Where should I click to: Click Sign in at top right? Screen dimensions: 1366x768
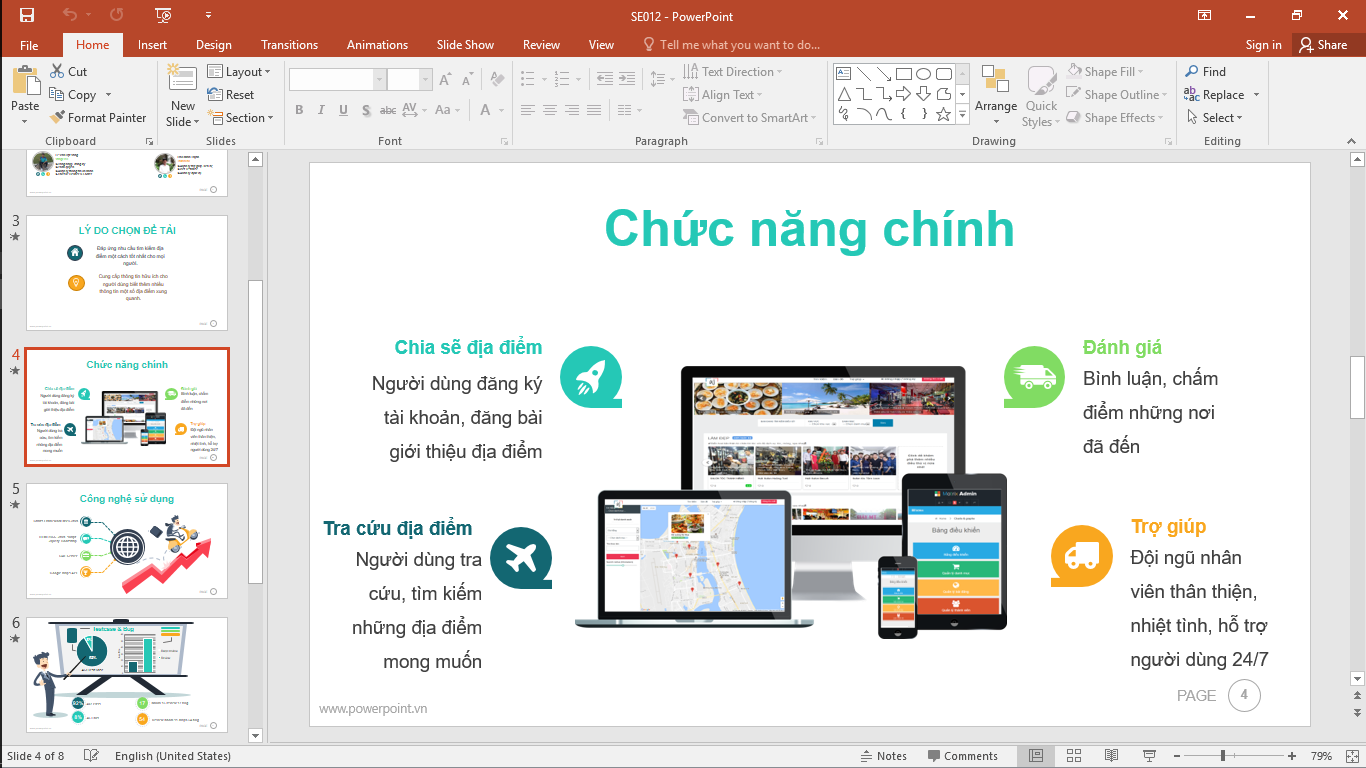[x=1262, y=44]
